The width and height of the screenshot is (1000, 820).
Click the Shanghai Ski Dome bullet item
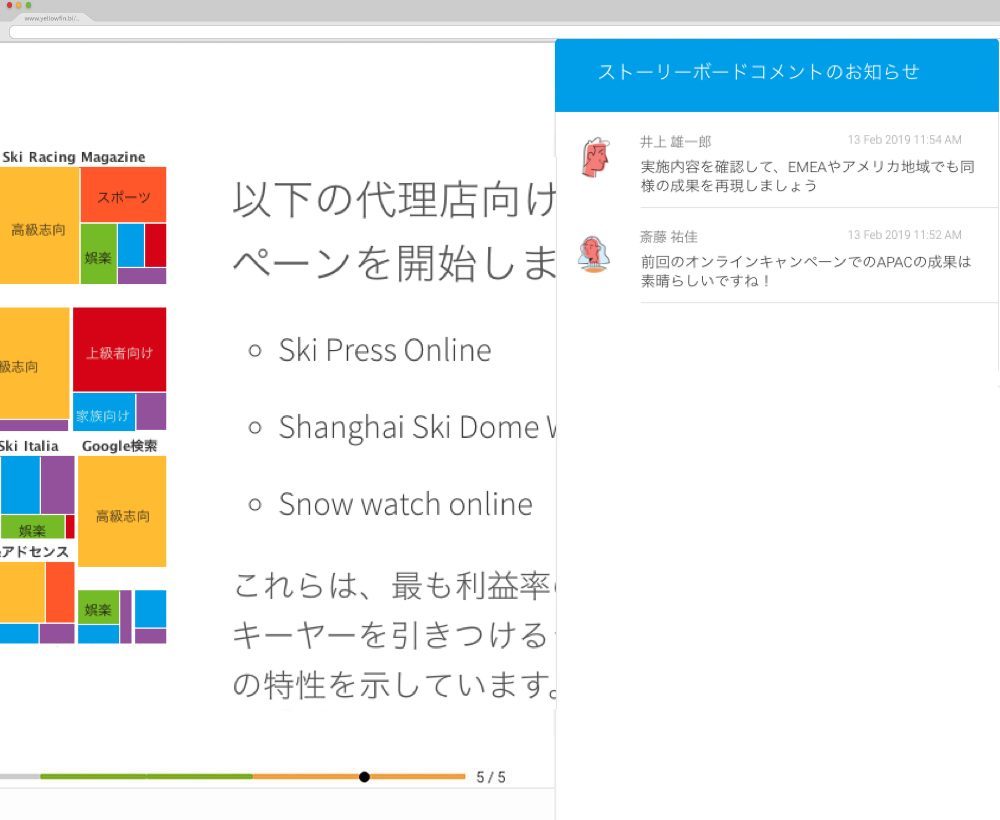pos(415,427)
